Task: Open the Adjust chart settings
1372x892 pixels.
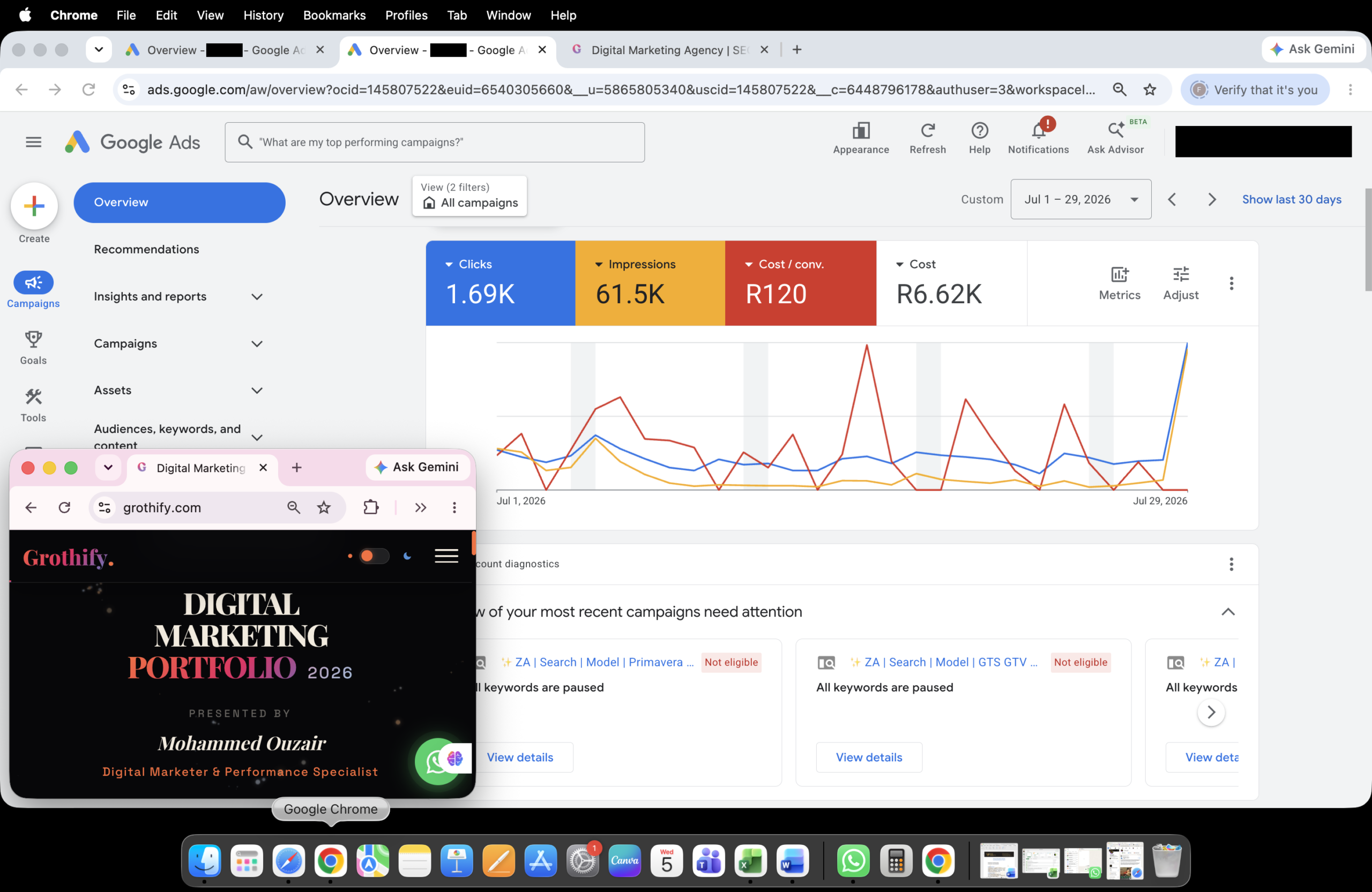Action: 1181,283
